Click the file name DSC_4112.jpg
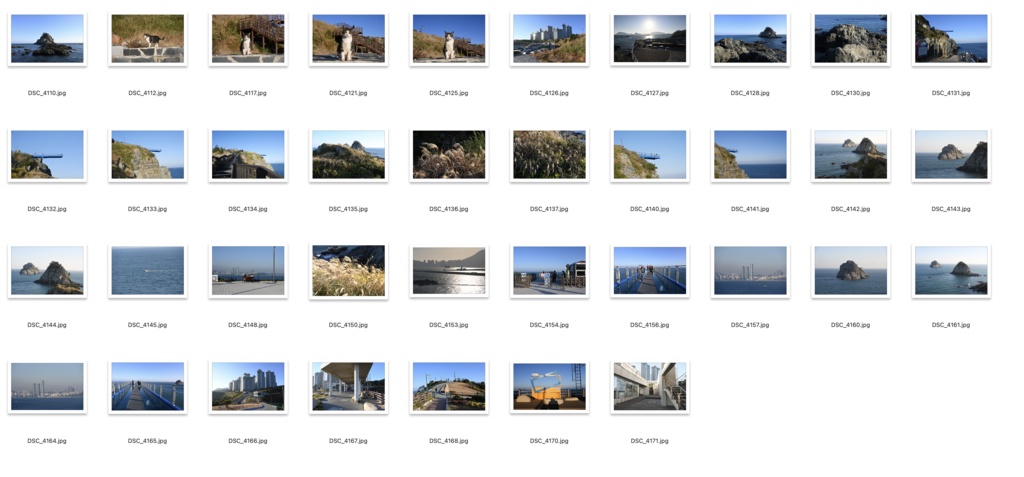This screenshot has width=1024, height=477. coord(148,93)
